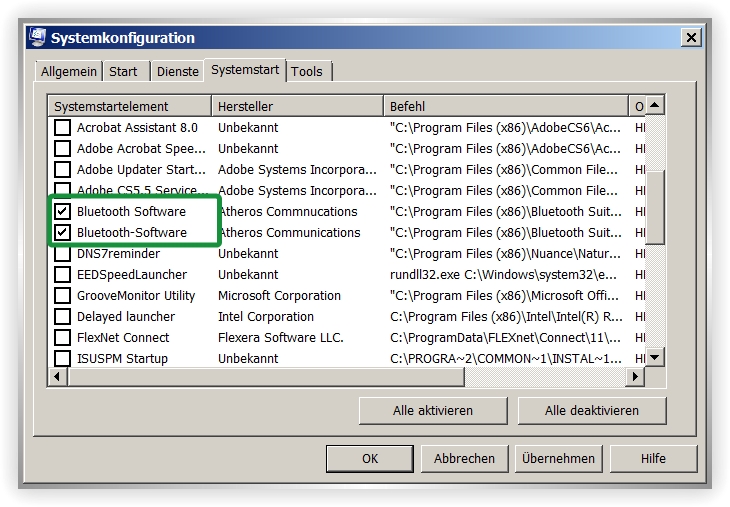Enable the GrooveMonitor Utility checkbox
The width and height of the screenshot is (730, 507).
63,296
